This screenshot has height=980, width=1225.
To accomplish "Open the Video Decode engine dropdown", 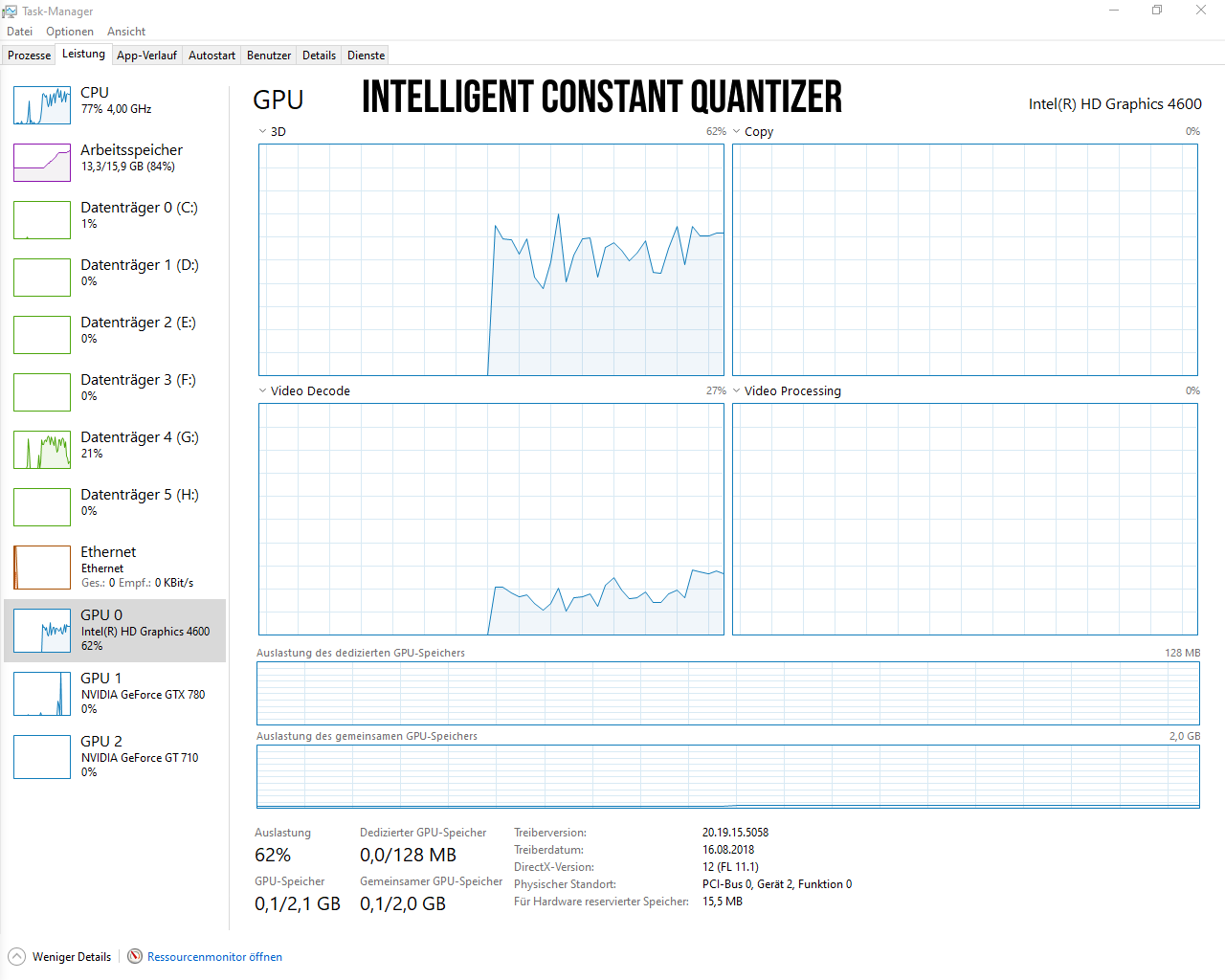I will click(262, 390).
